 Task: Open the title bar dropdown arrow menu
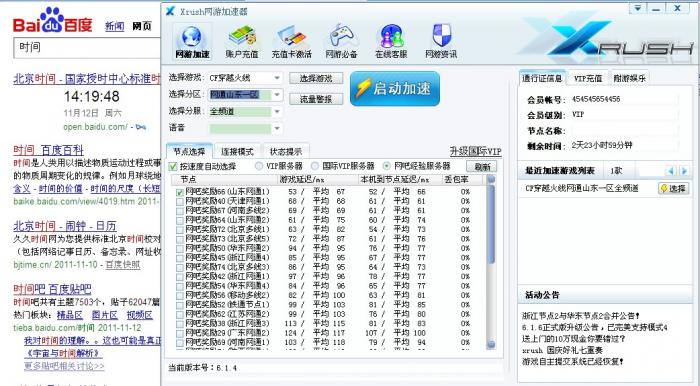pos(638,8)
